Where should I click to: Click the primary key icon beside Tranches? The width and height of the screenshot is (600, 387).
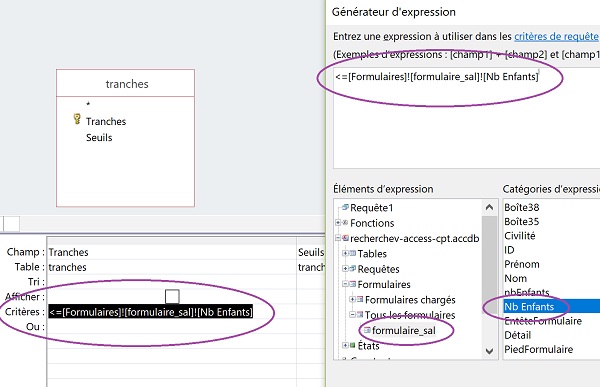[77, 119]
